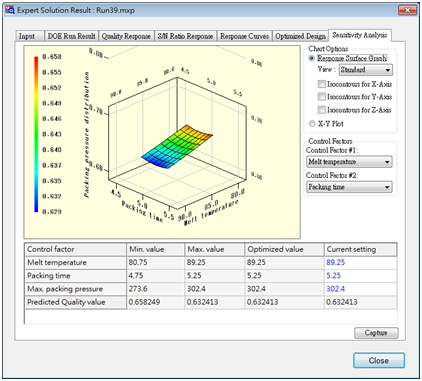
Task: Open Control Factor #2 Packing time dropdown
Action: click(x=349, y=187)
